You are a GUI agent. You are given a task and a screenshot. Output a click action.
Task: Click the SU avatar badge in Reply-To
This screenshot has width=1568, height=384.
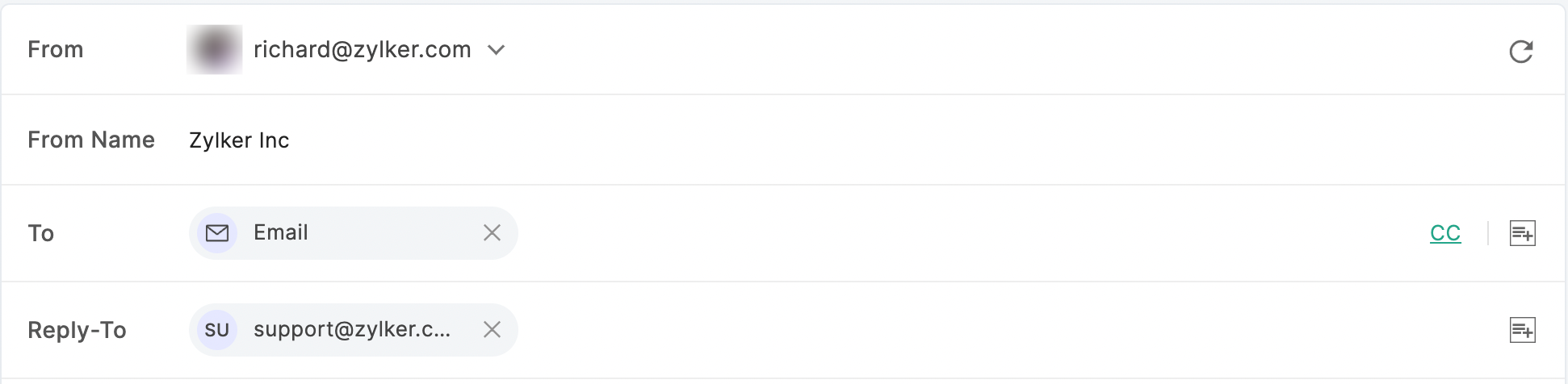pos(217,330)
